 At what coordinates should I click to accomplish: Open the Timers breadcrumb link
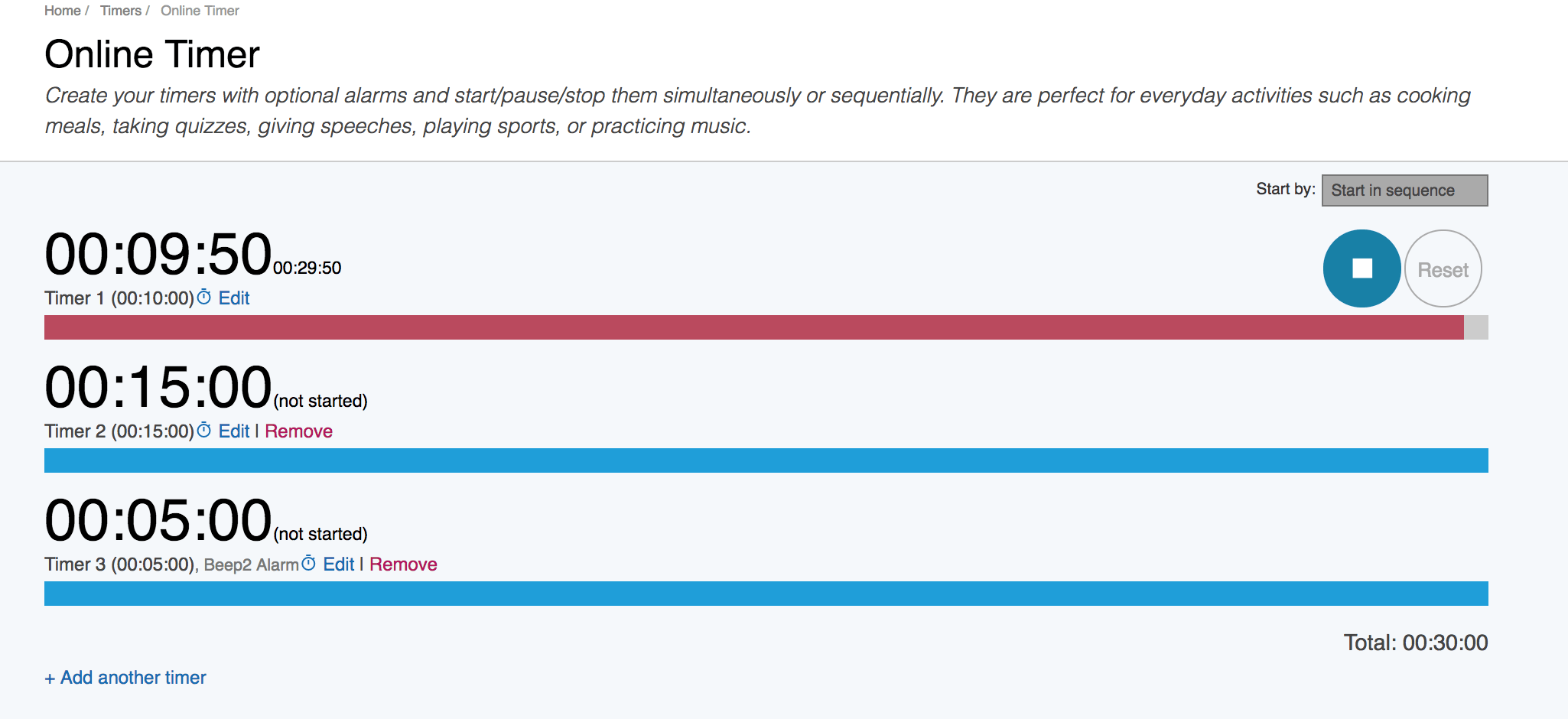coord(121,11)
